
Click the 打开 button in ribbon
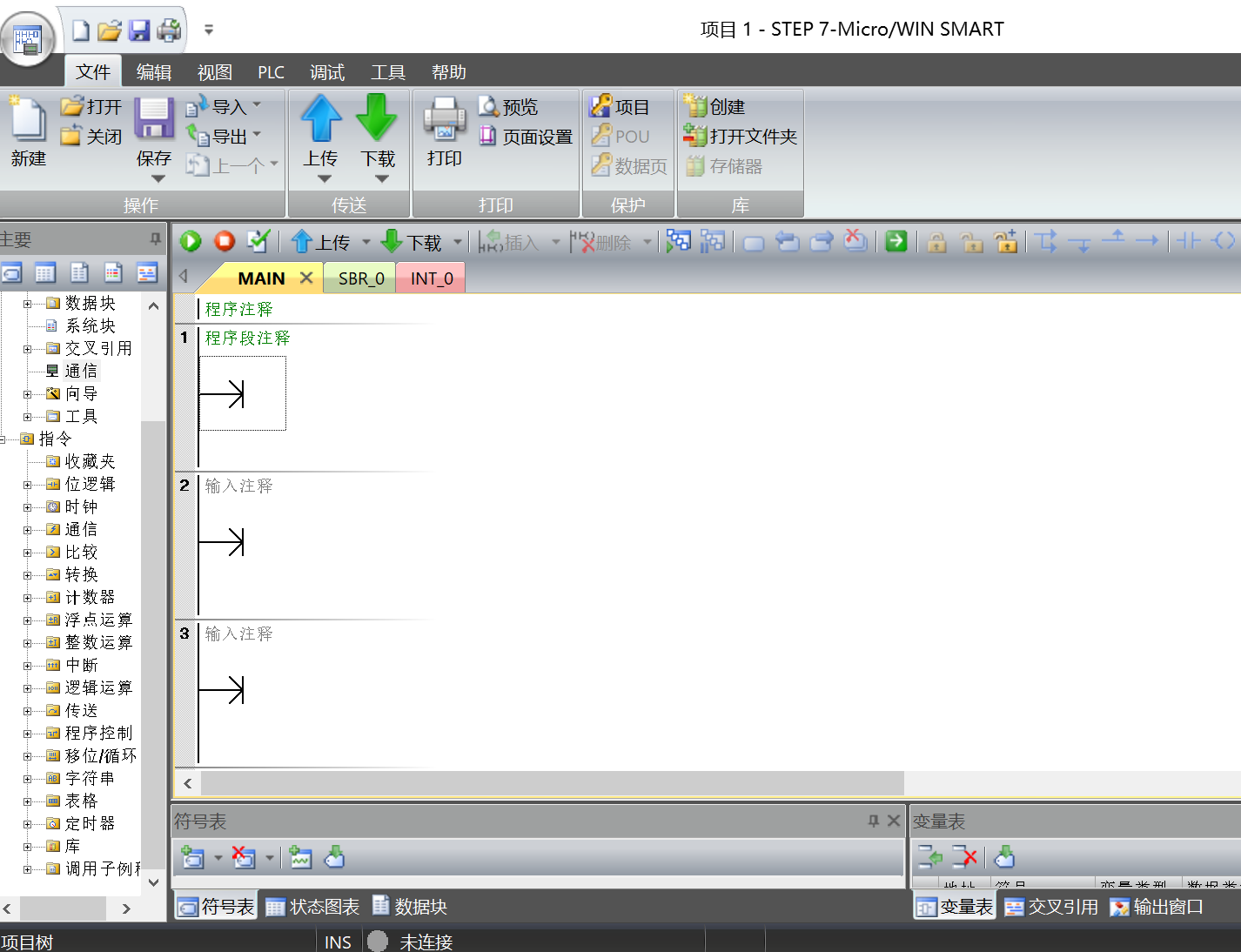click(91, 106)
